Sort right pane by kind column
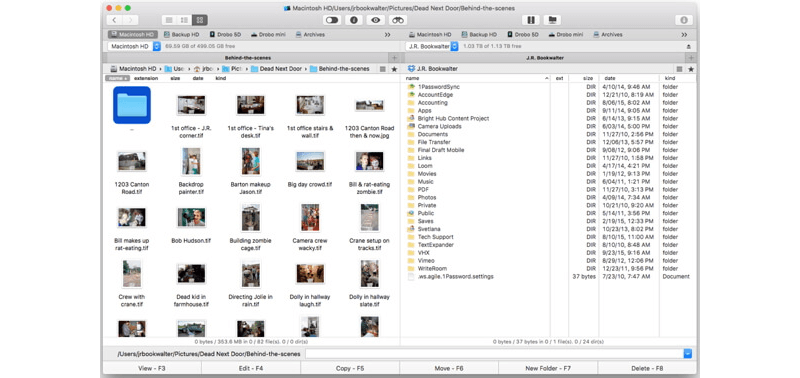This screenshot has width=800, height=378. tap(678, 79)
